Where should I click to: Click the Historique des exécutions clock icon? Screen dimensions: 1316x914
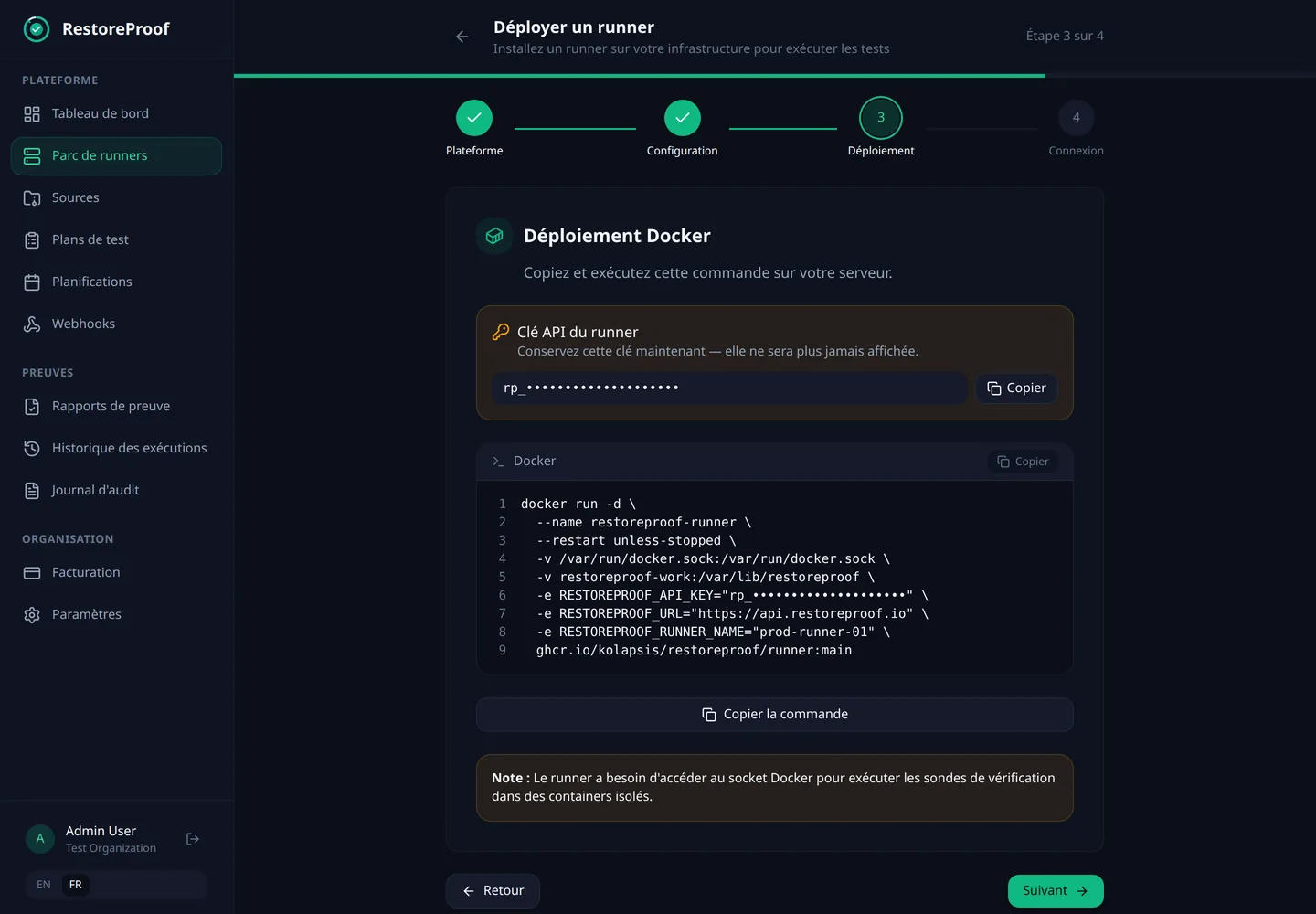pos(32,449)
